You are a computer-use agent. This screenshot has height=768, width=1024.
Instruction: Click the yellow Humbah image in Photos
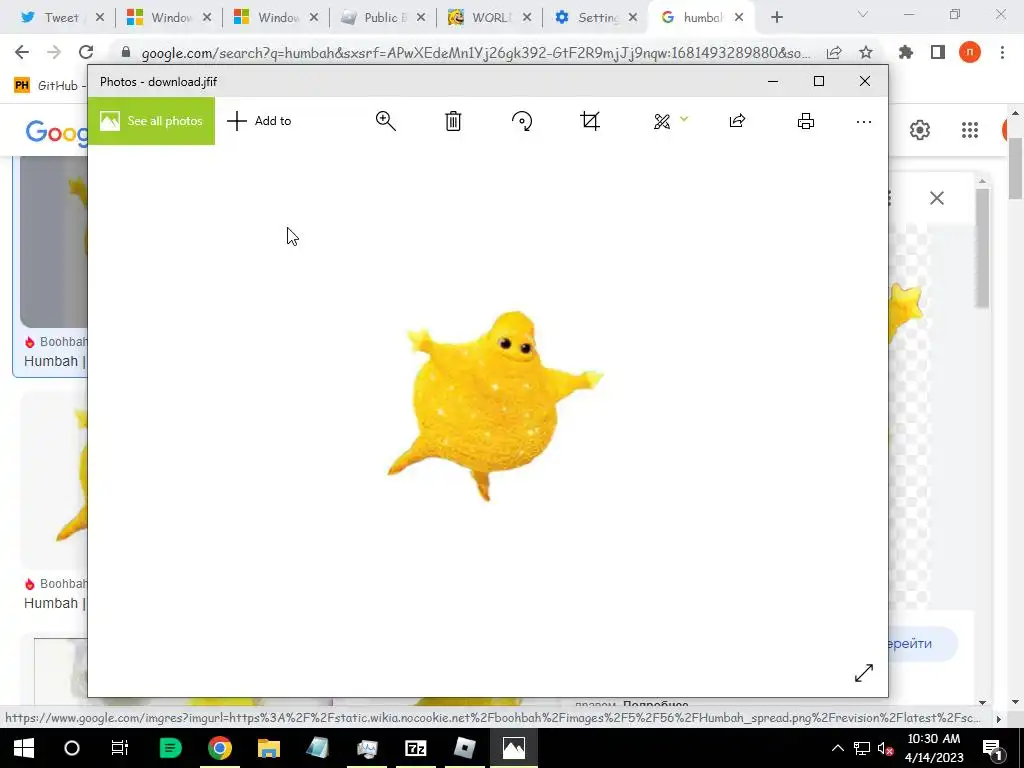[494, 406]
